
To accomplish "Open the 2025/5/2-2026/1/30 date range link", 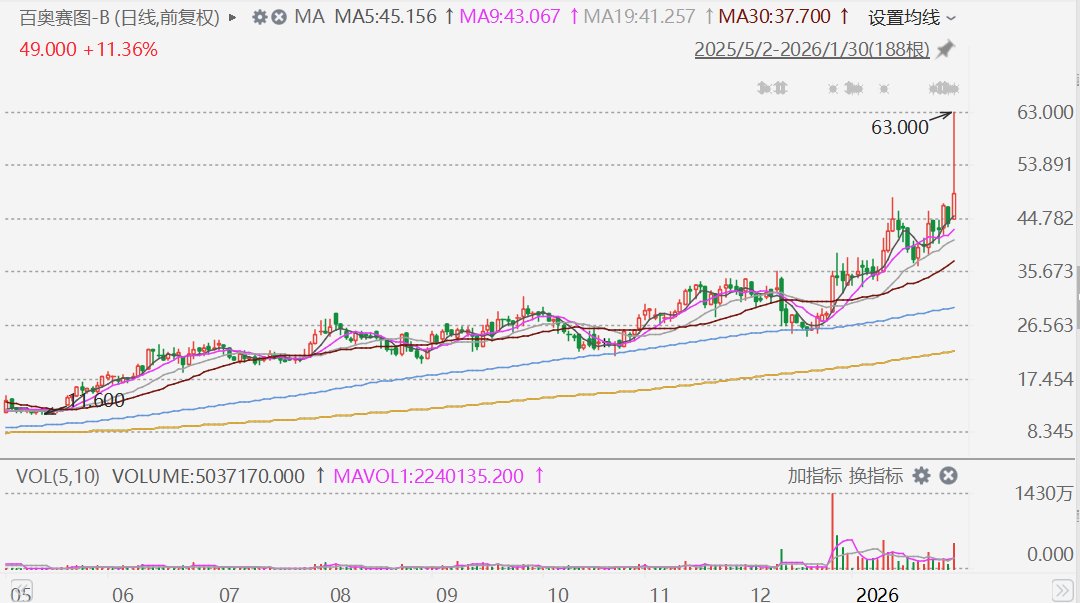I will coord(812,49).
